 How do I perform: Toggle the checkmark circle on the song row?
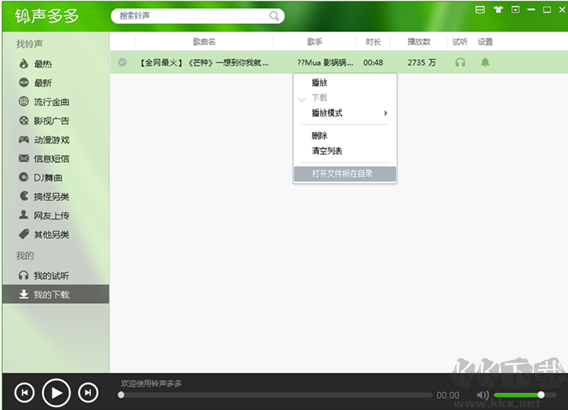click(122, 62)
